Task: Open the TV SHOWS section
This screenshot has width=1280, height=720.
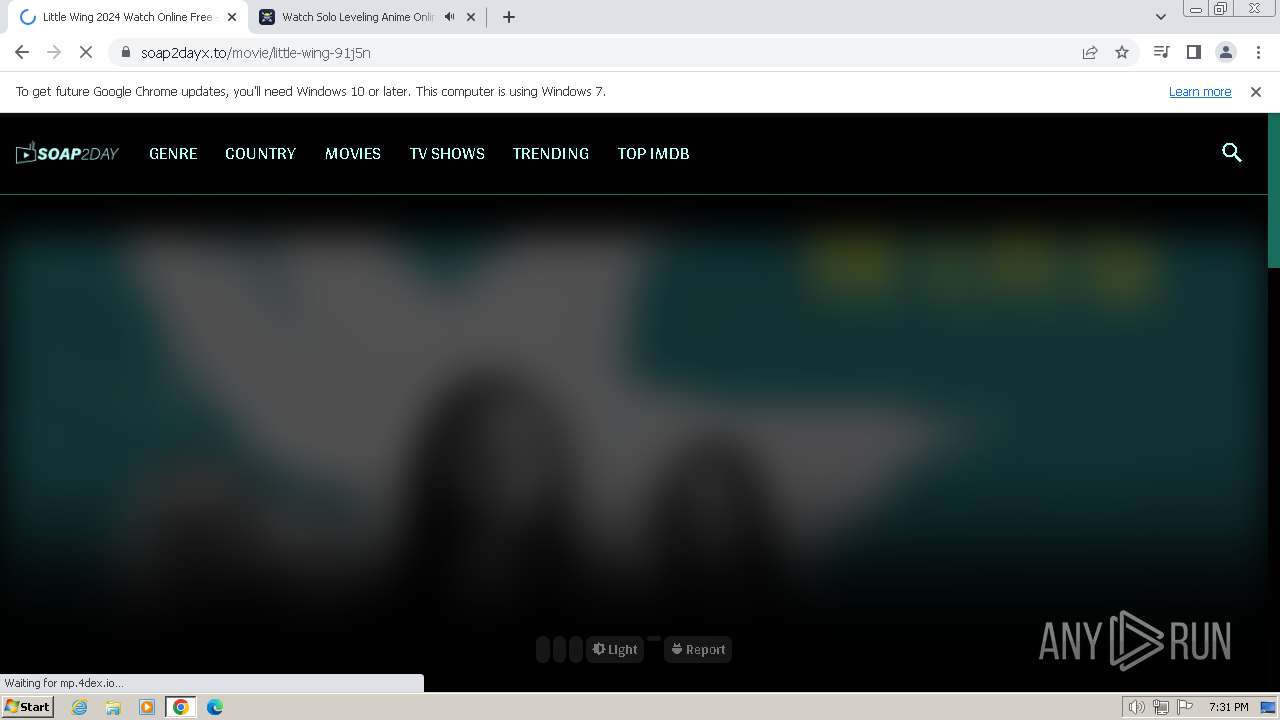Action: pos(447,153)
